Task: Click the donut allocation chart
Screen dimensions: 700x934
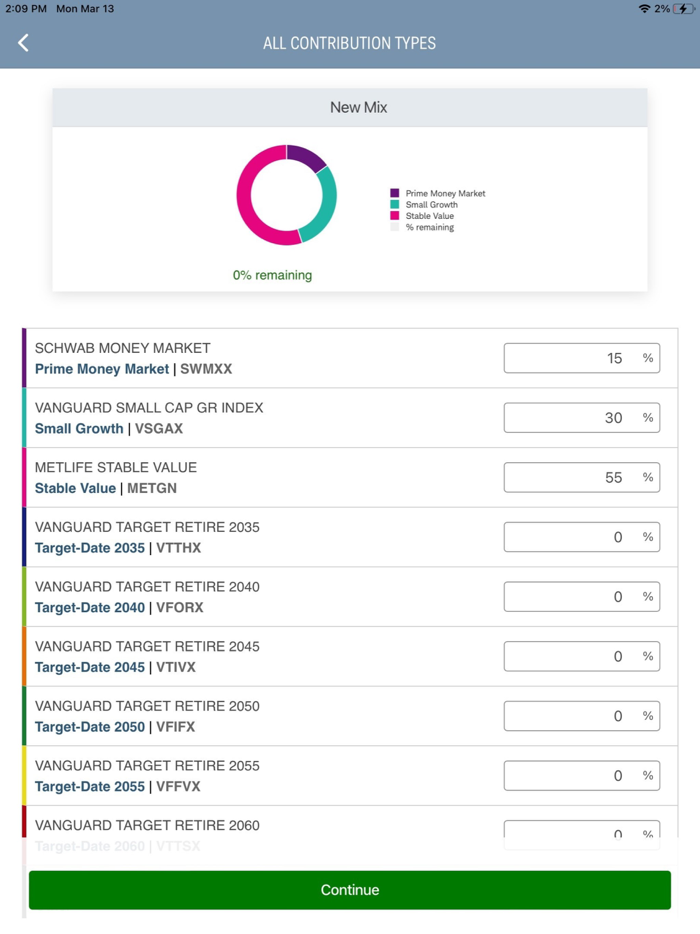Action: [287, 195]
